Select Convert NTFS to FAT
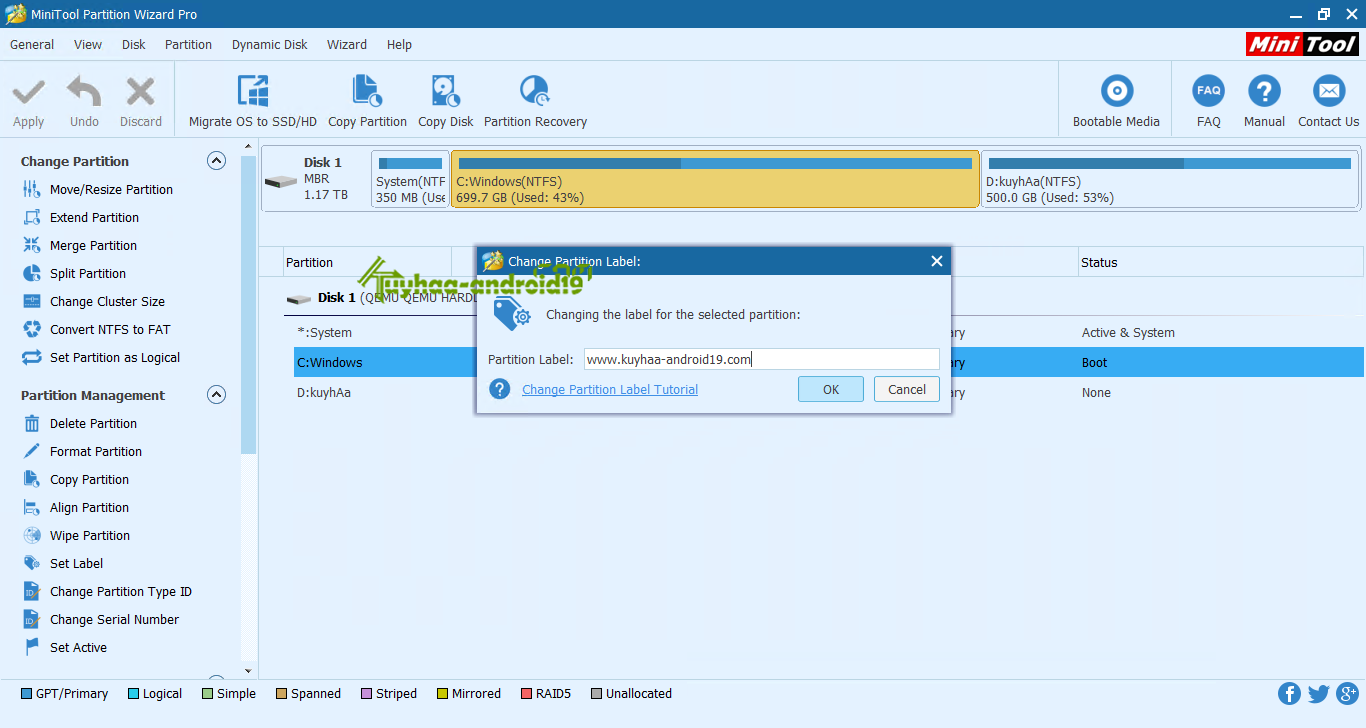Image resolution: width=1366 pixels, height=728 pixels. pyautogui.click(x=110, y=329)
